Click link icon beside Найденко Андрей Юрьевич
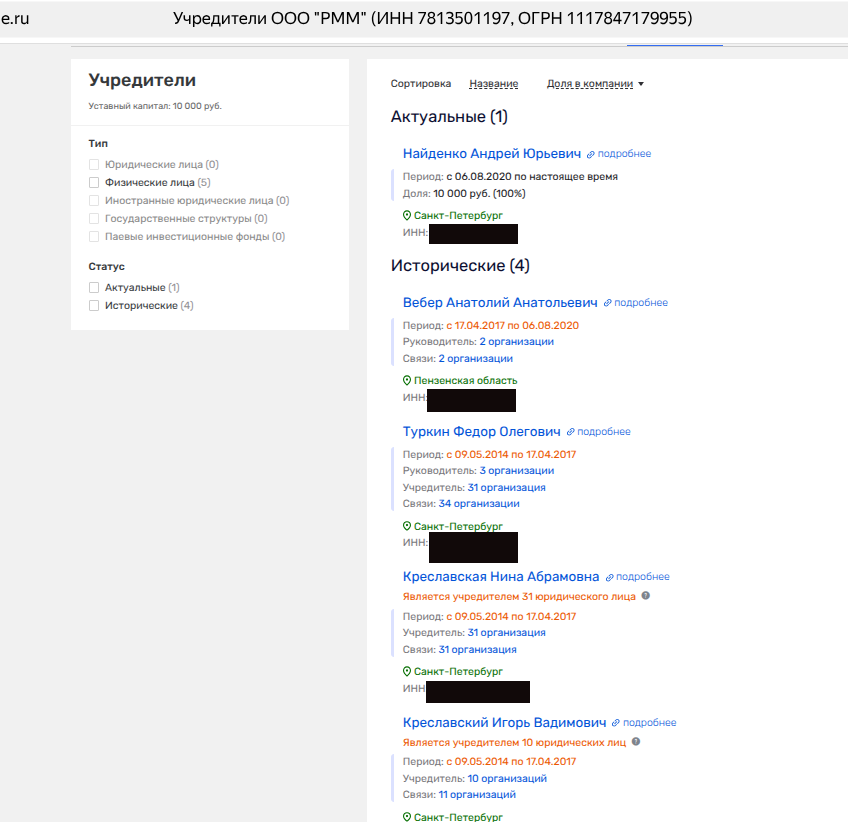This screenshot has width=848, height=822. point(591,154)
